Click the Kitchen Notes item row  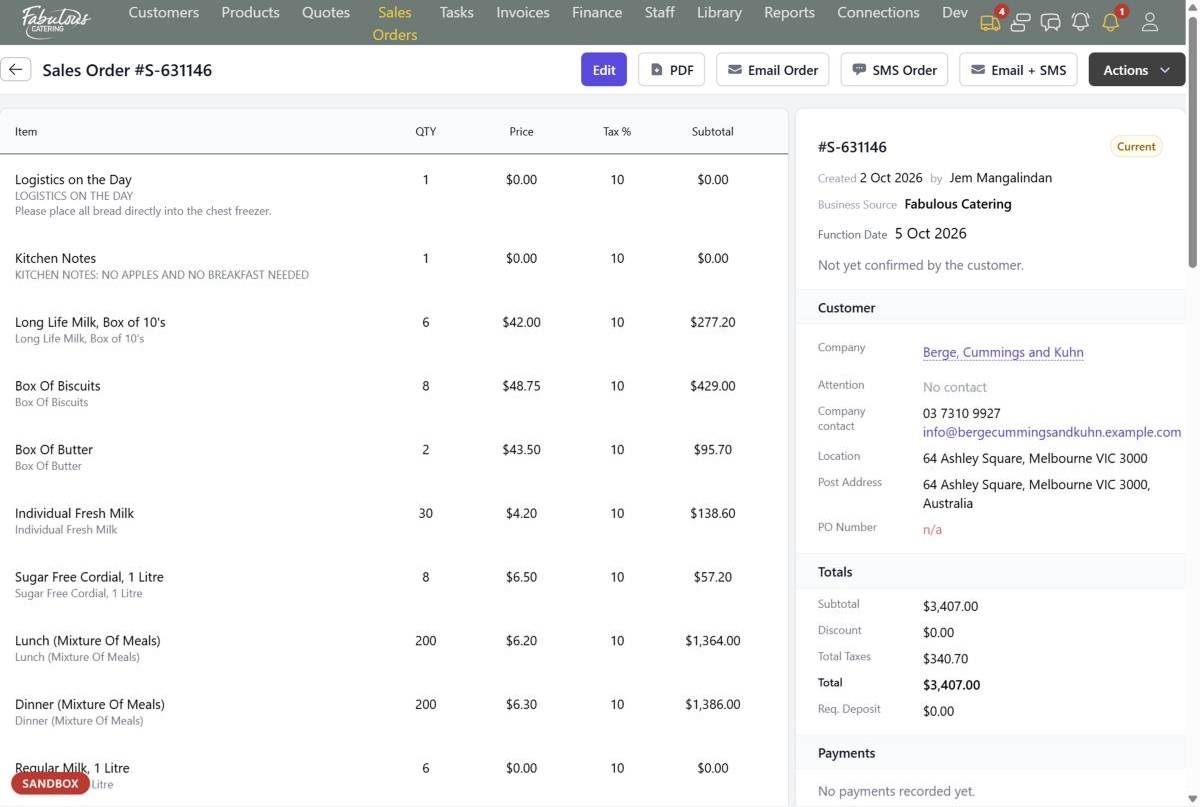coord(394,265)
